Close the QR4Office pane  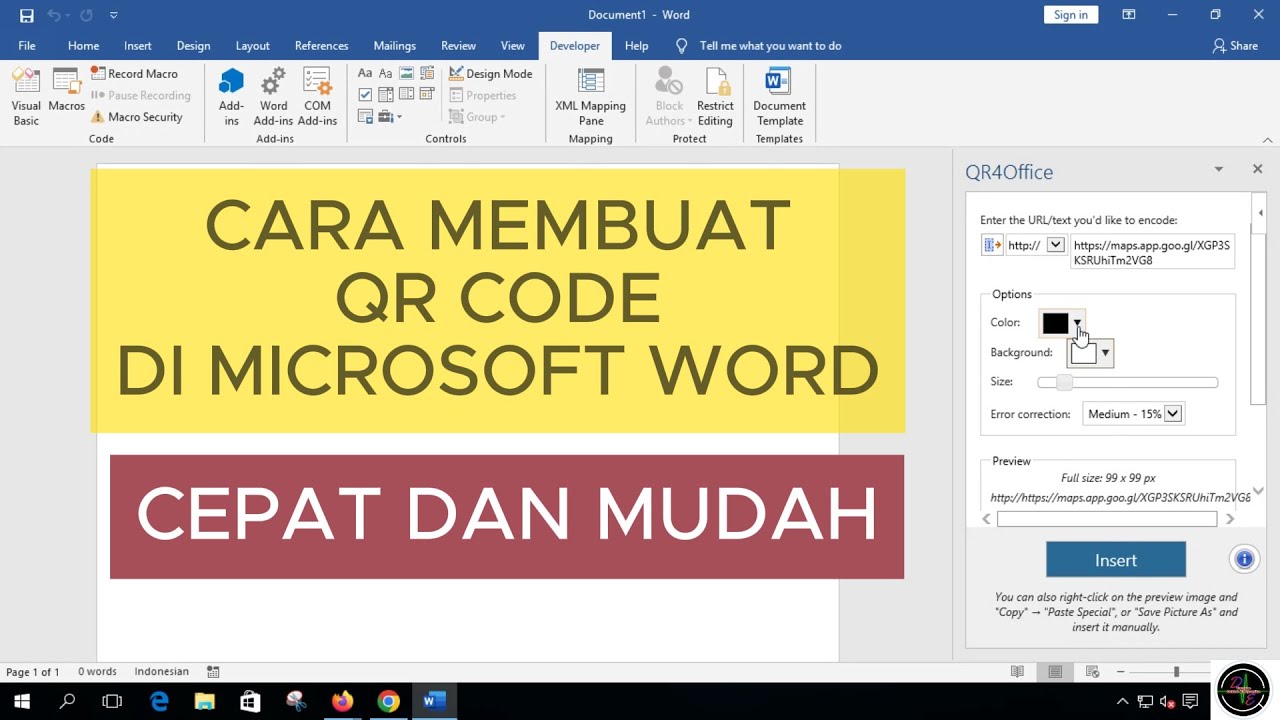[x=1257, y=170]
